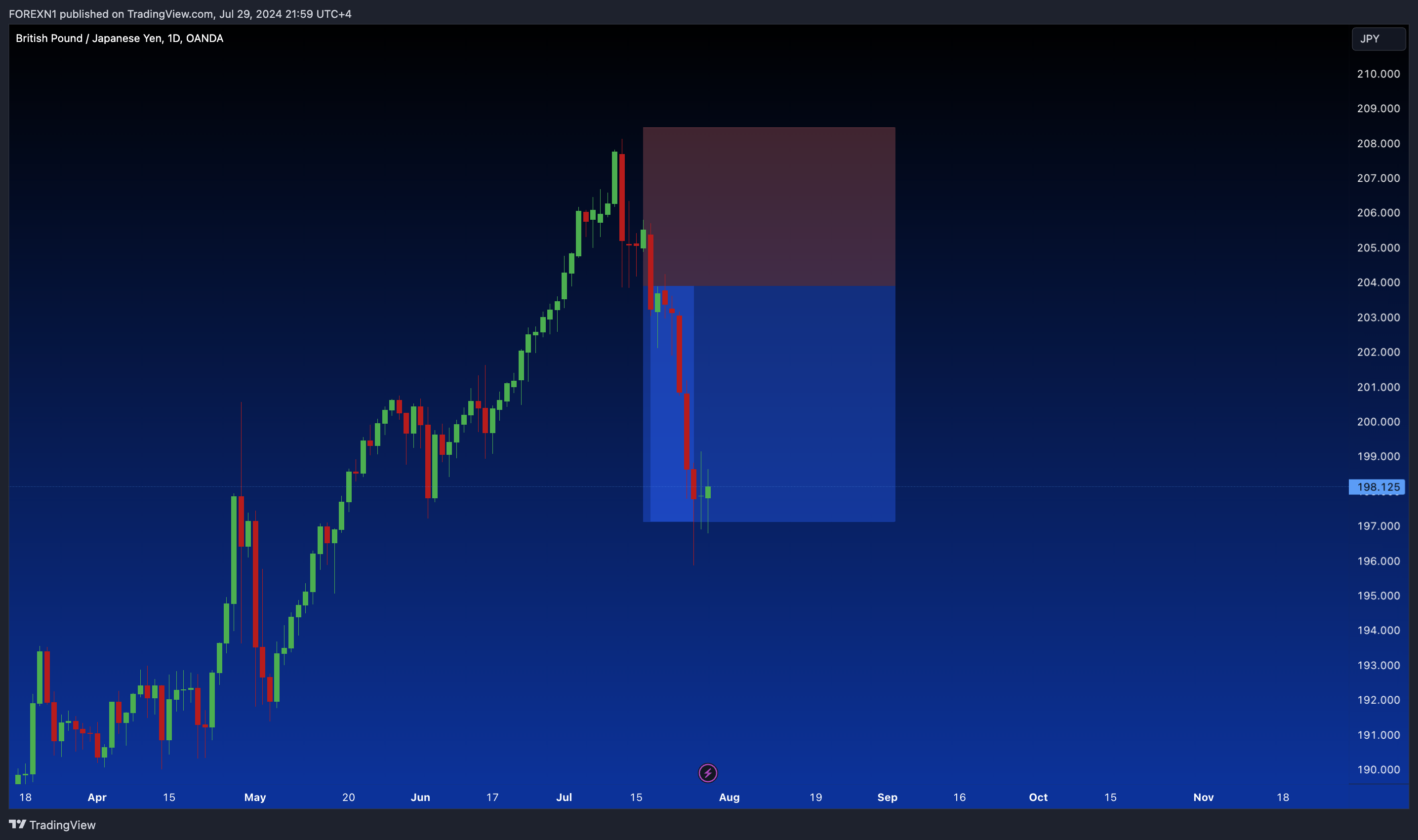Click the TradingView logo at the bottom
Screen dimensions: 1418x840
click(x=52, y=825)
